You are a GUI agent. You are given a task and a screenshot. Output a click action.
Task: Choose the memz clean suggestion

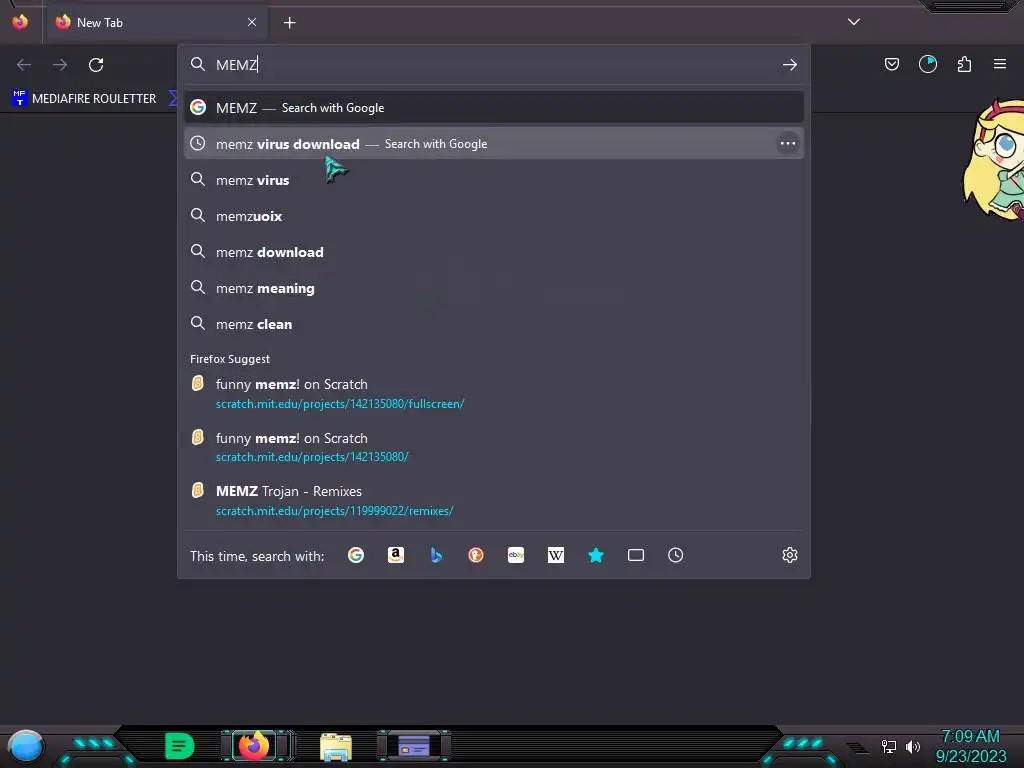pyautogui.click(x=494, y=324)
